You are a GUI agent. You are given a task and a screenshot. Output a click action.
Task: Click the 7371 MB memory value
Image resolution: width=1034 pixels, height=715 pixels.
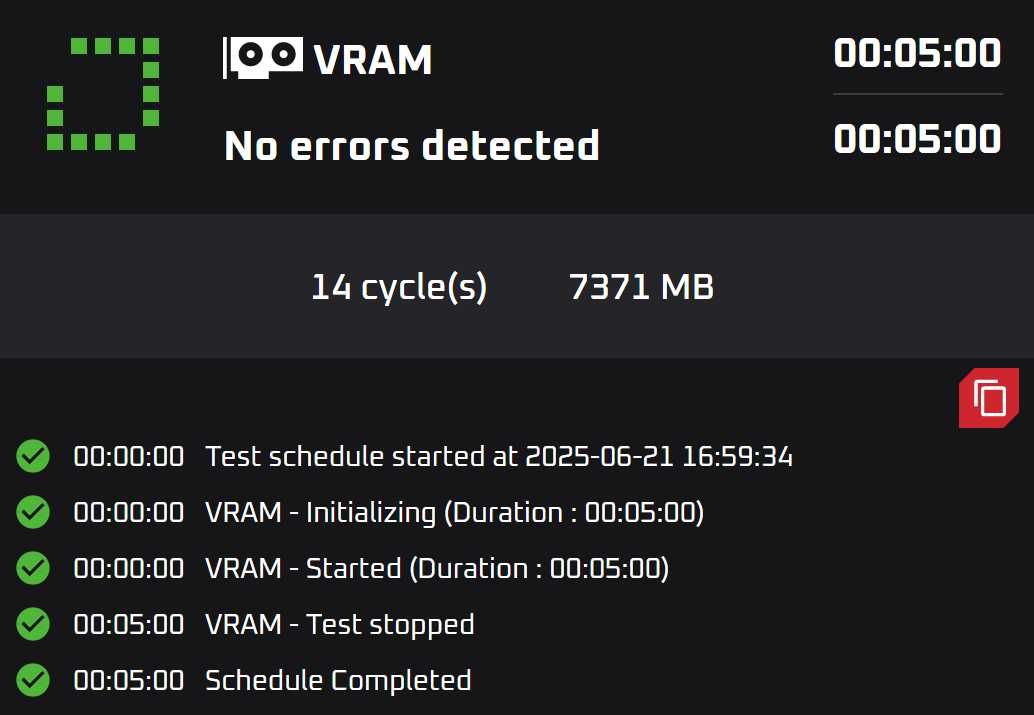641,287
